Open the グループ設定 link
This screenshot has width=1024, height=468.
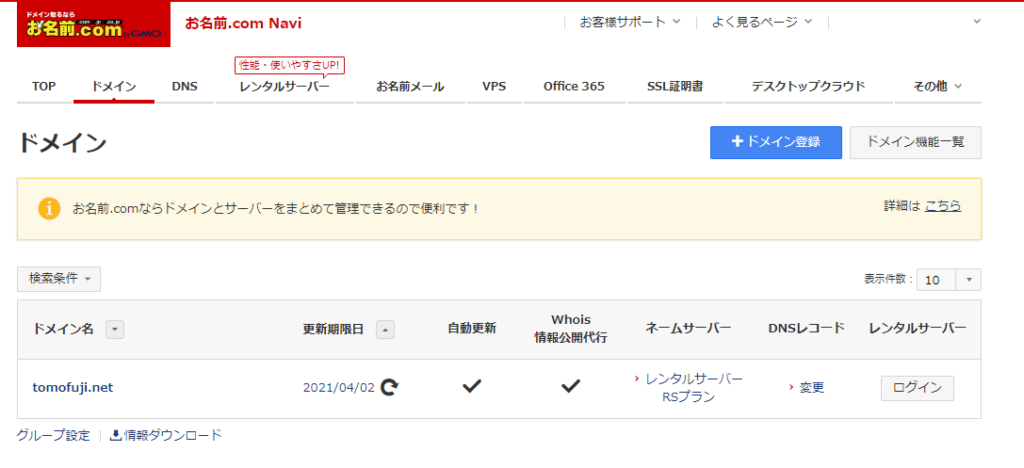[x=54, y=435]
